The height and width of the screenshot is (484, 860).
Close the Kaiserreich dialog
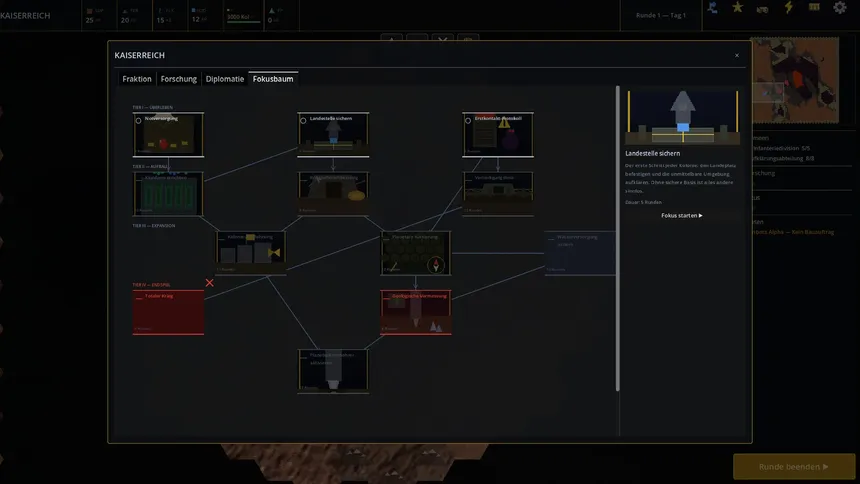pos(737,55)
